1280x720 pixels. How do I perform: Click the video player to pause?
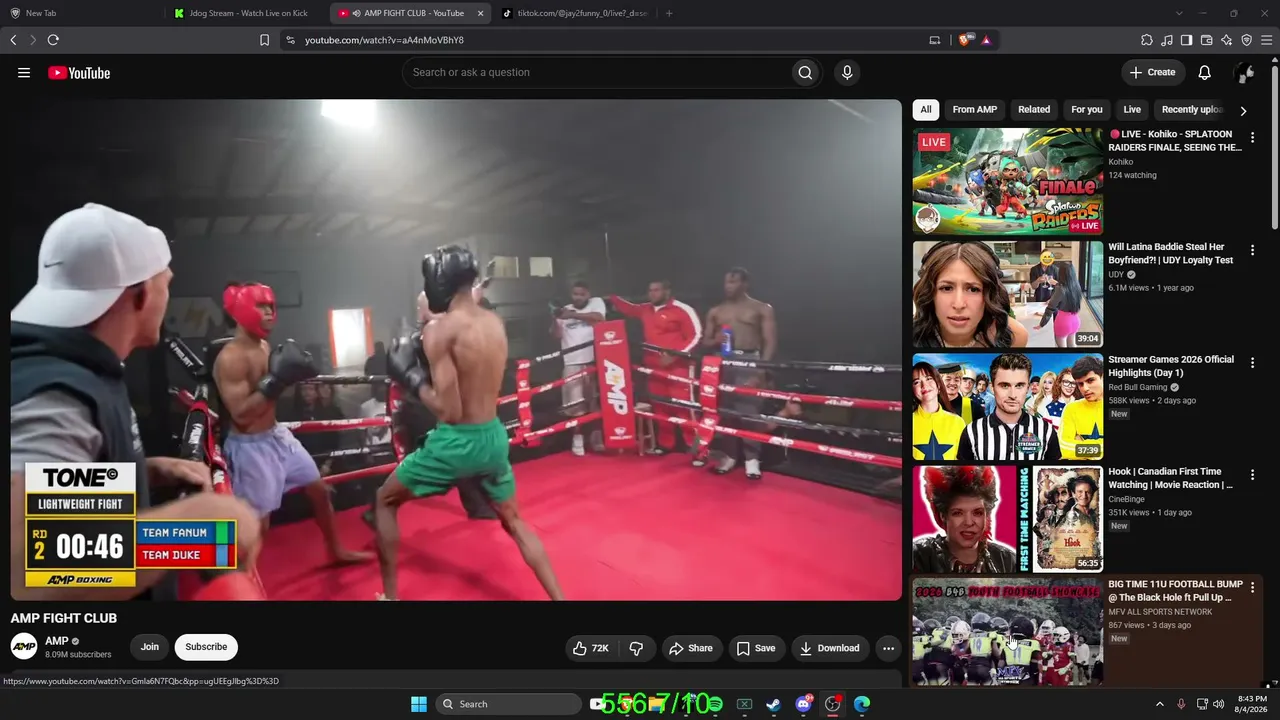pos(456,350)
